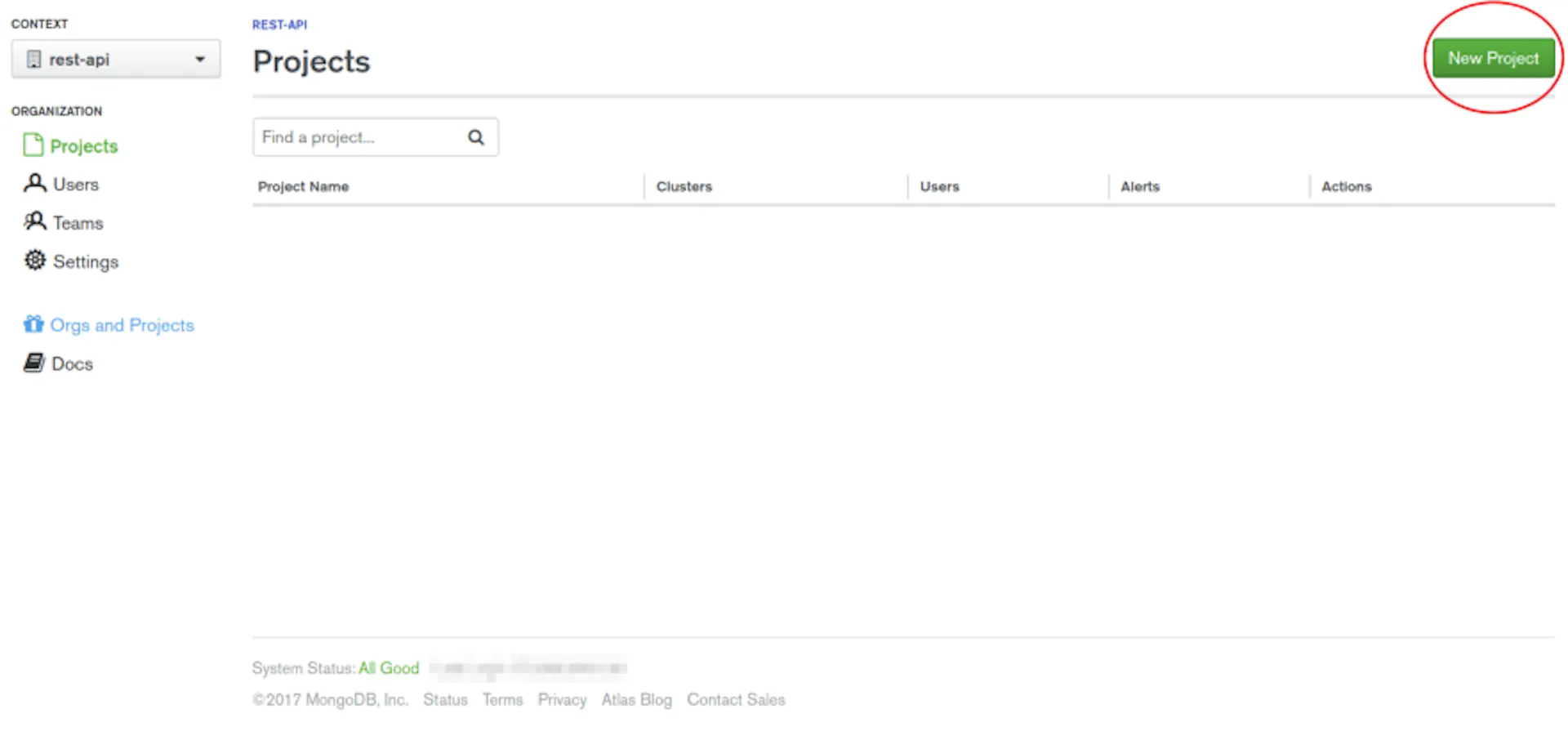Screen dimensions: 1568x736
Task: Click the green New Project button
Action: click(x=1493, y=58)
